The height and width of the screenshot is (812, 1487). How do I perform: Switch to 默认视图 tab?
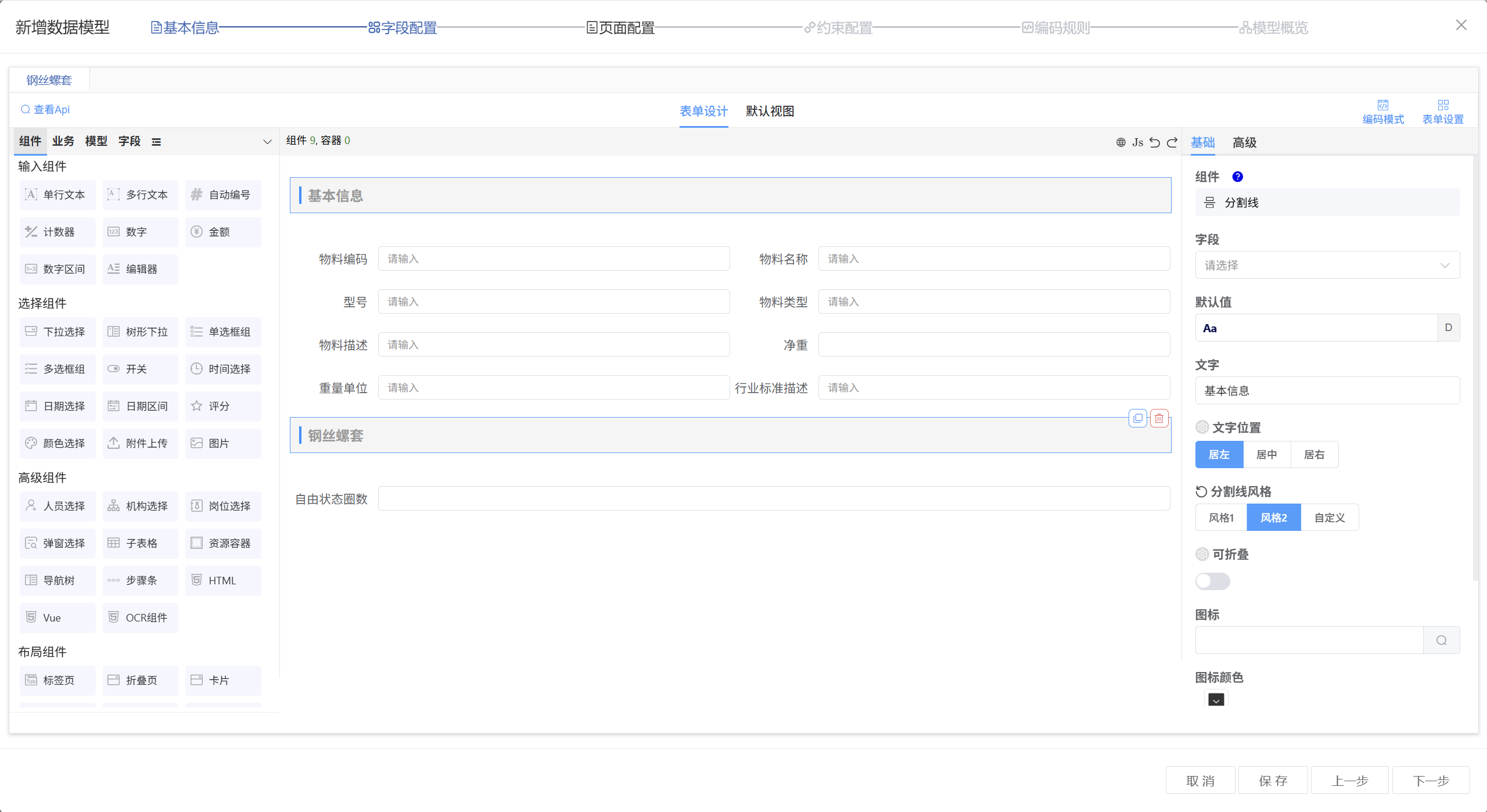coord(770,111)
